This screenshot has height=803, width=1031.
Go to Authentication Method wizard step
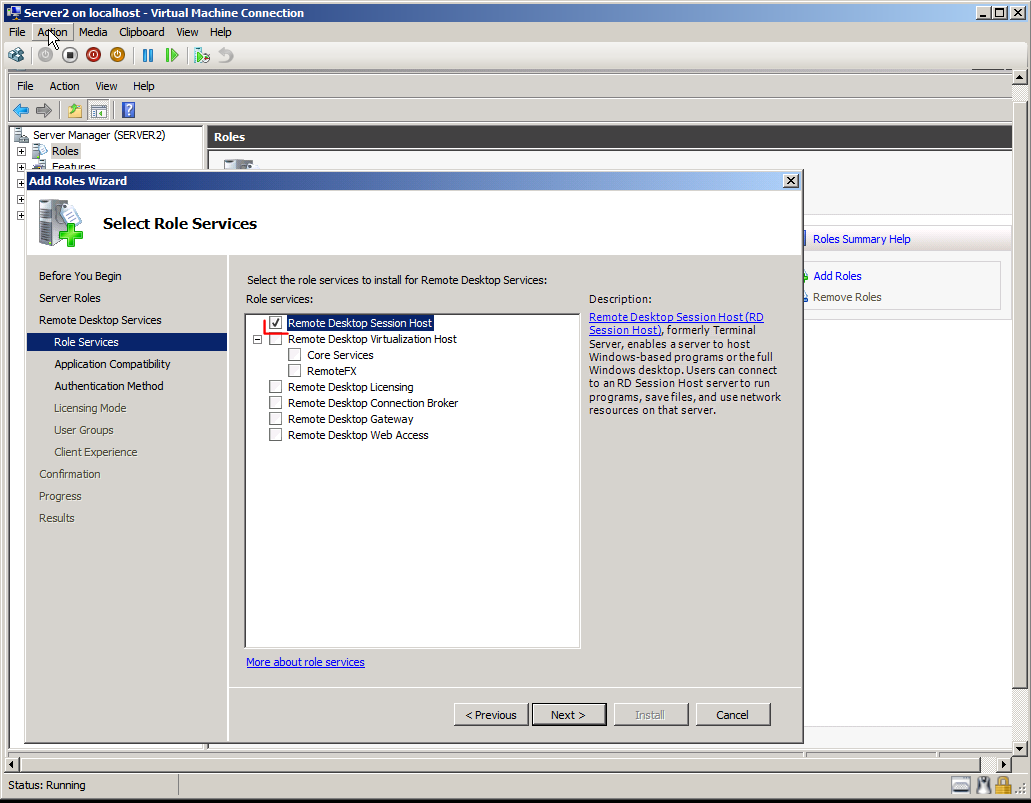108,386
